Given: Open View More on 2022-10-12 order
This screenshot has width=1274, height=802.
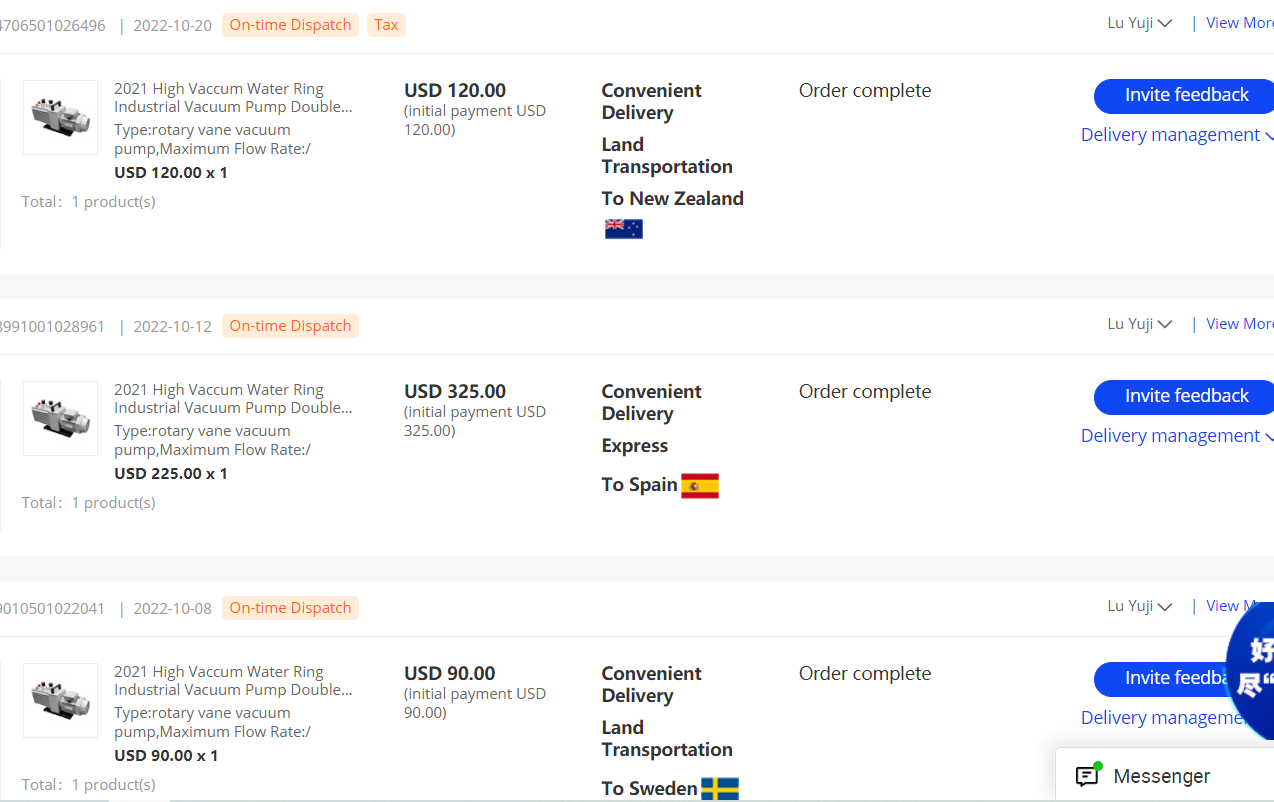Looking at the screenshot, I should (1240, 324).
